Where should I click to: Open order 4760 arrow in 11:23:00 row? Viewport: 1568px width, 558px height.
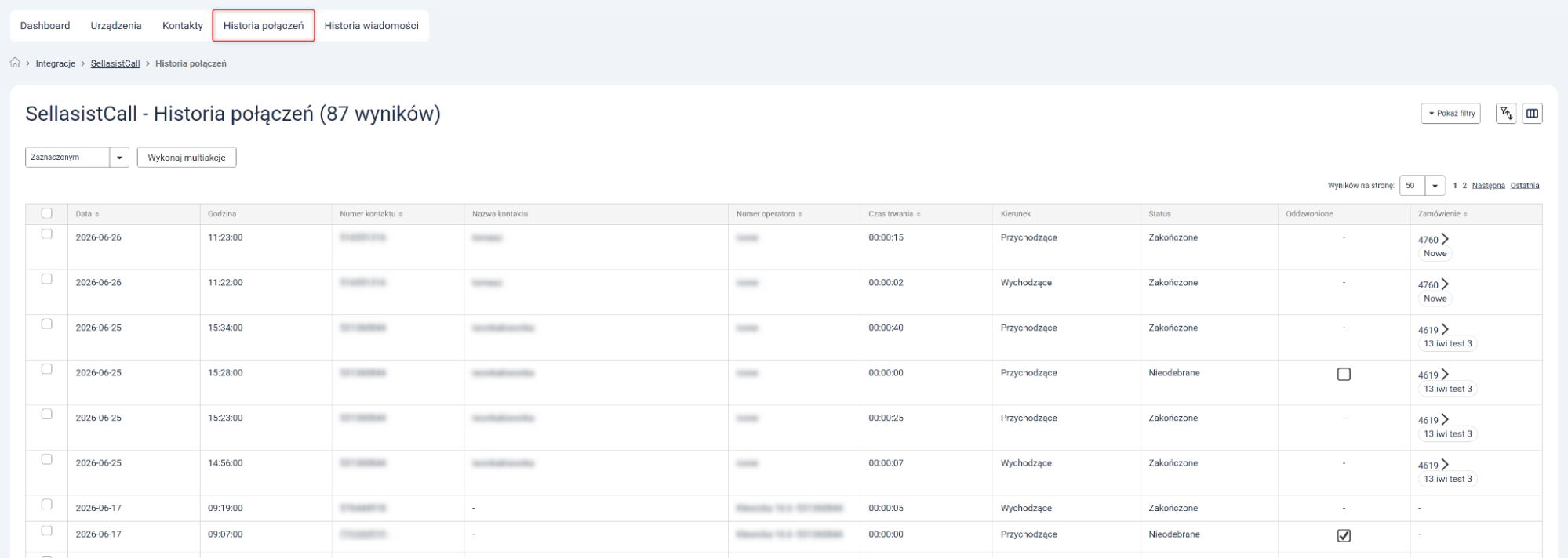click(1445, 239)
